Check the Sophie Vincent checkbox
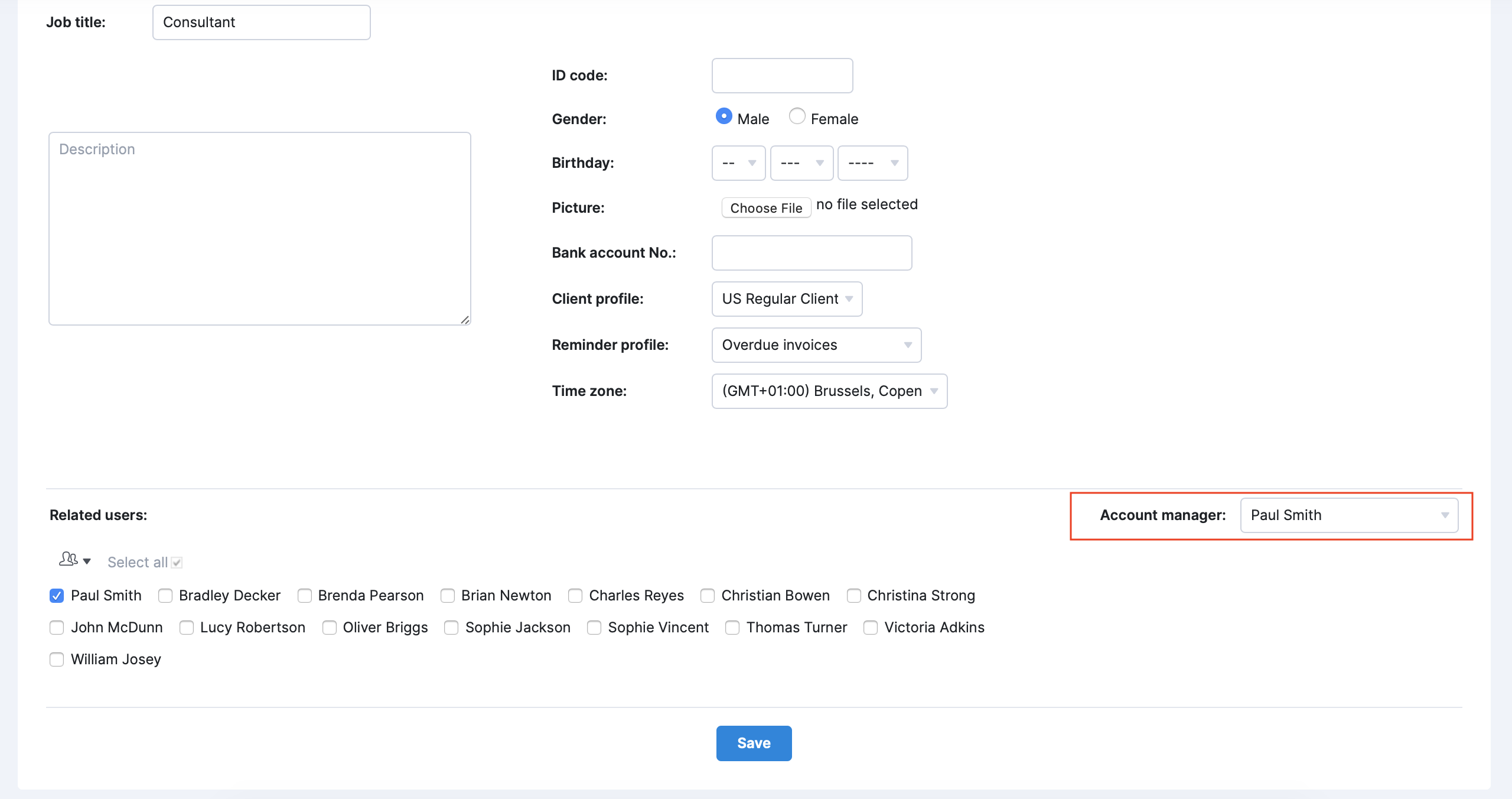 [x=594, y=628]
